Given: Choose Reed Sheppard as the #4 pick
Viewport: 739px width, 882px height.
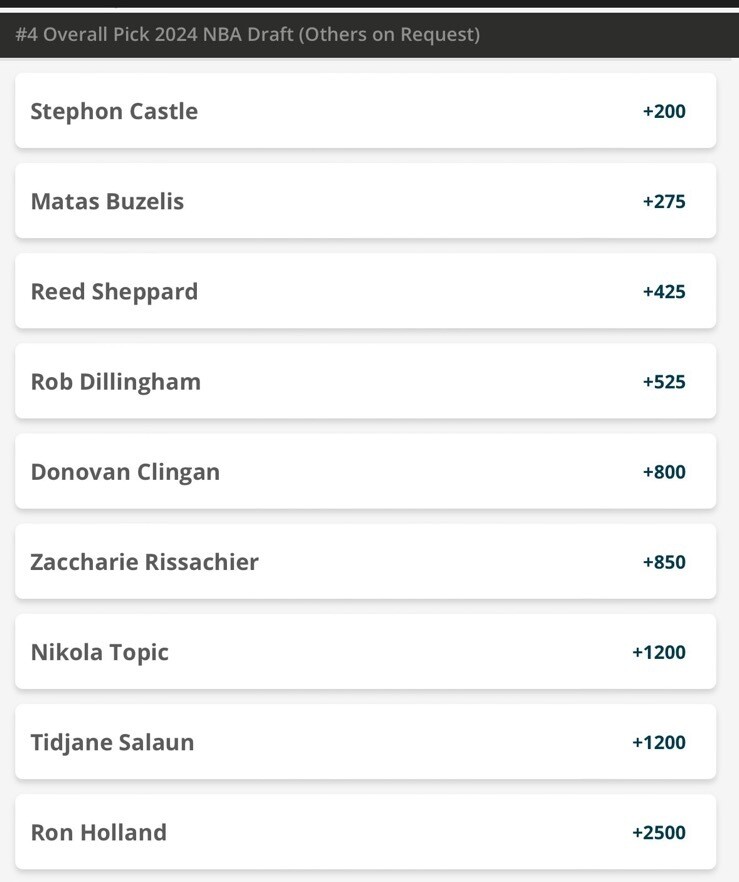Looking at the screenshot, I should [x=366, y=291].
